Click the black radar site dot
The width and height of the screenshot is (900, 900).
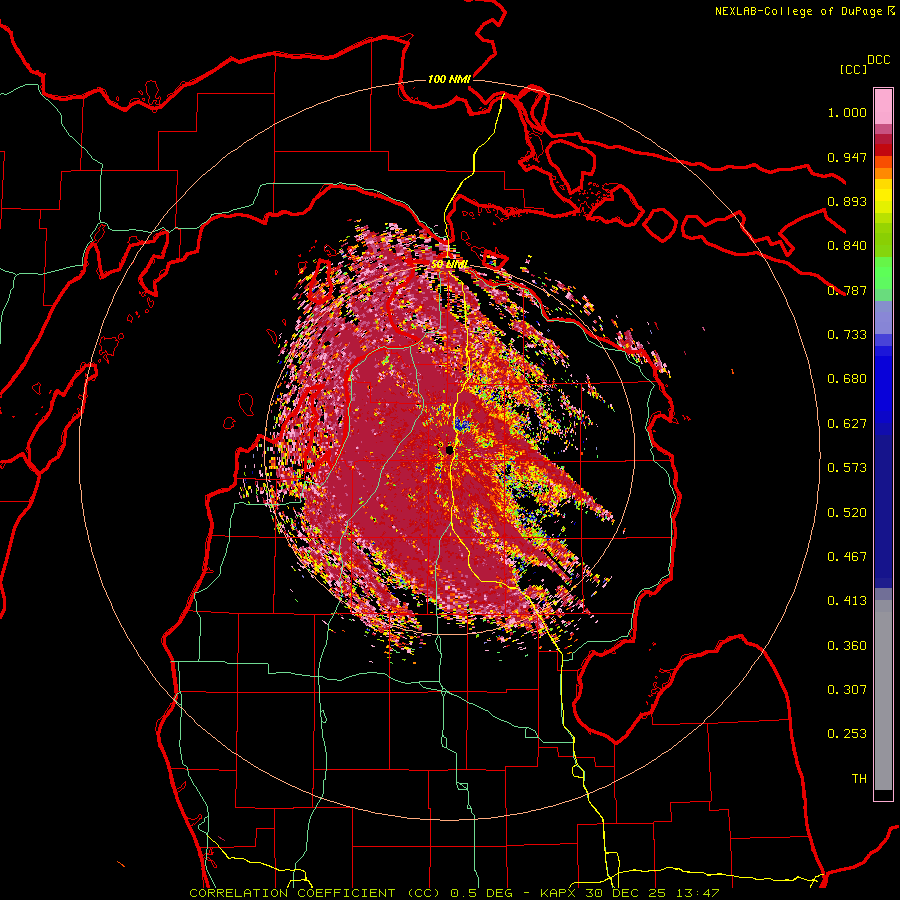(x=449, y=450)
